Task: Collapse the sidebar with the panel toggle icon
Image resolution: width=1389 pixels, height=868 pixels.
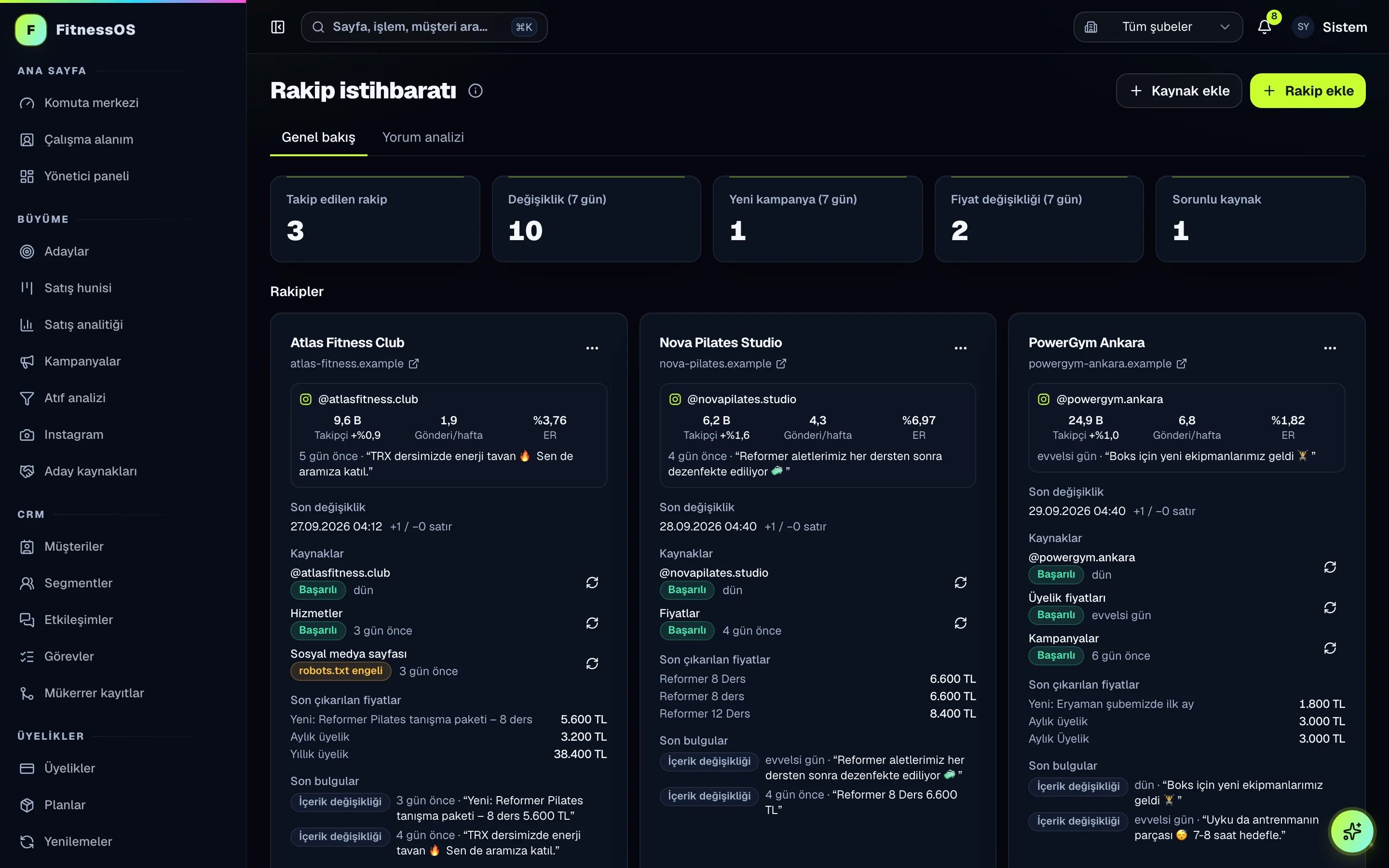Action: (278, 27)
